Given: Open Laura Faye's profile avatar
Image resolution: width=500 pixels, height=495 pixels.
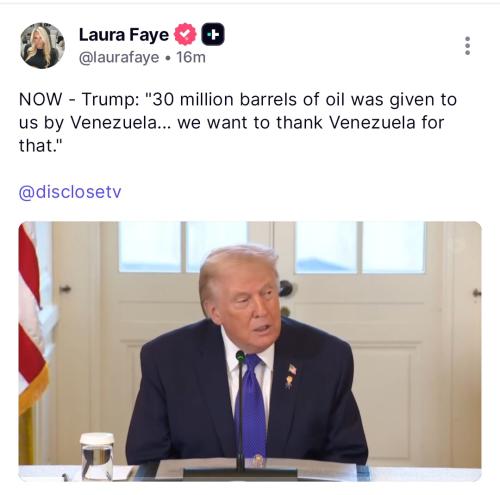Looking at the screenshot, I should (42, 46).
